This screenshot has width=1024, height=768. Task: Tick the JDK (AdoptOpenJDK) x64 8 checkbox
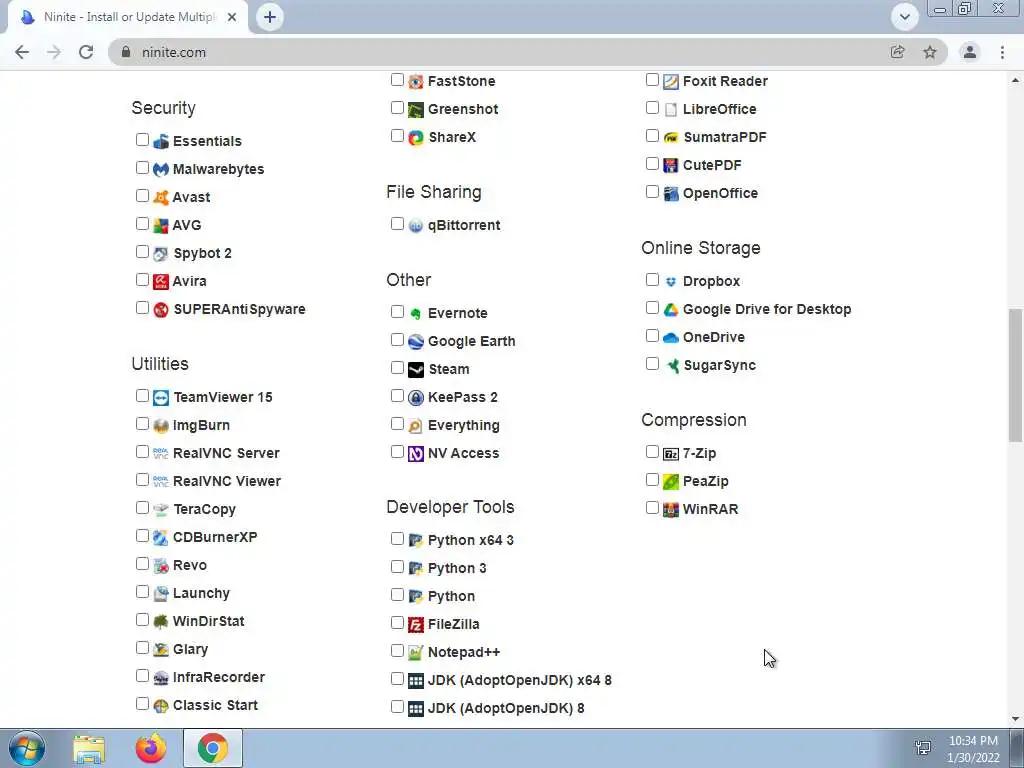click(x=397, y=679)
